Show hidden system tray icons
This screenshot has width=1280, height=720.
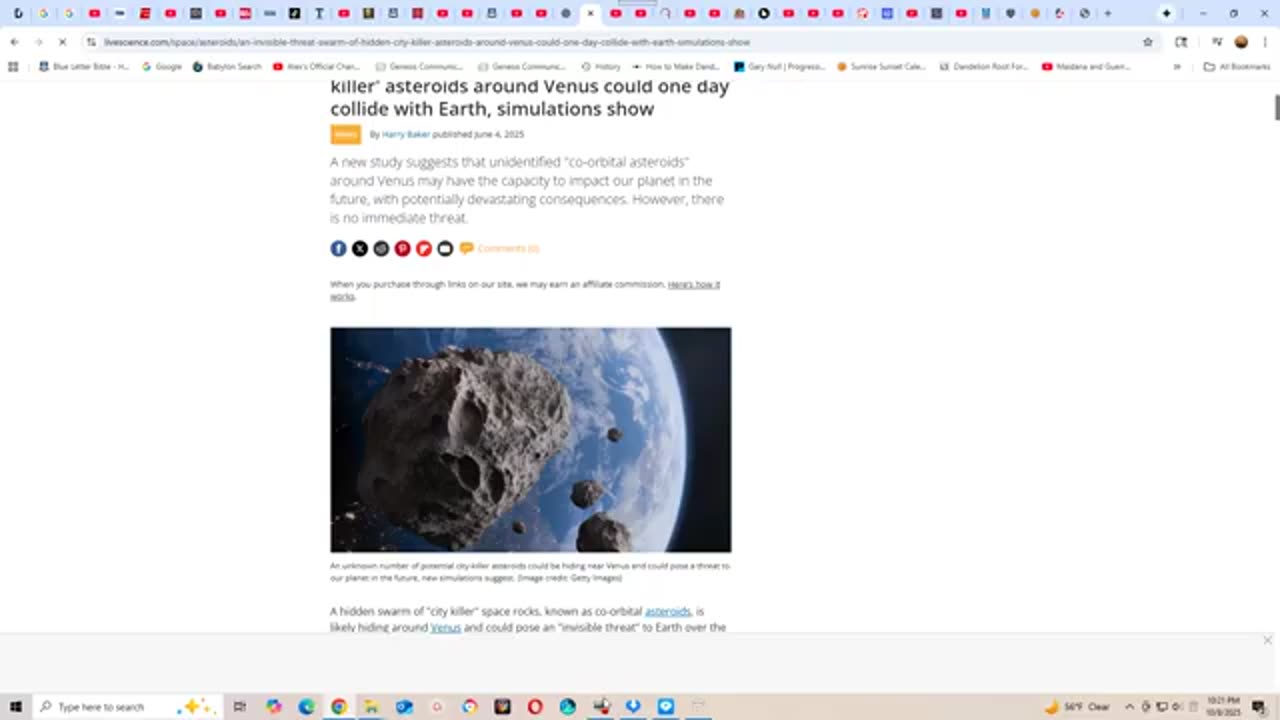tap(1130, 707)
